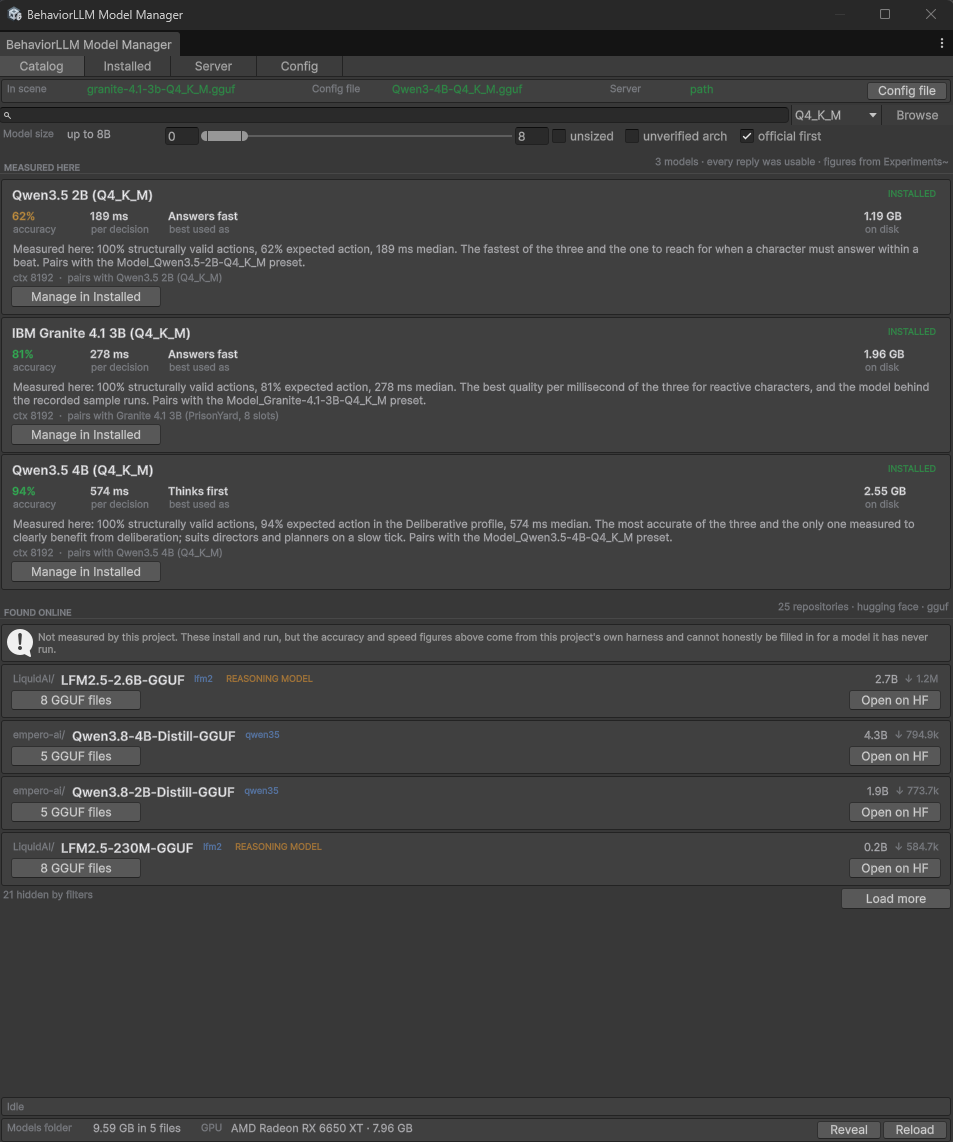Viewport: 953px width, 1142px height.
Task: Show 5 GGUF files for Qwen3.8-4B-Distill-GGUF
Action: pos(76,756)
